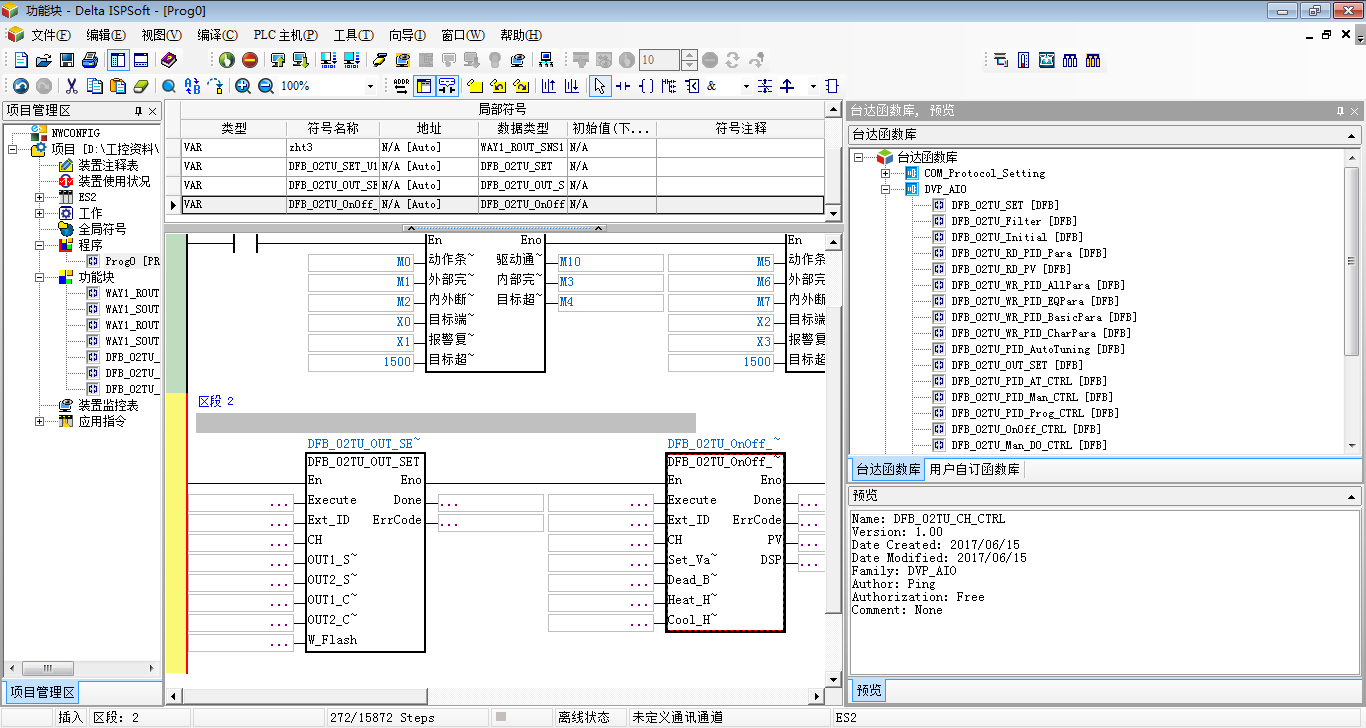
Task: Click the red Stop PLC icon
Action: point(249,60)
